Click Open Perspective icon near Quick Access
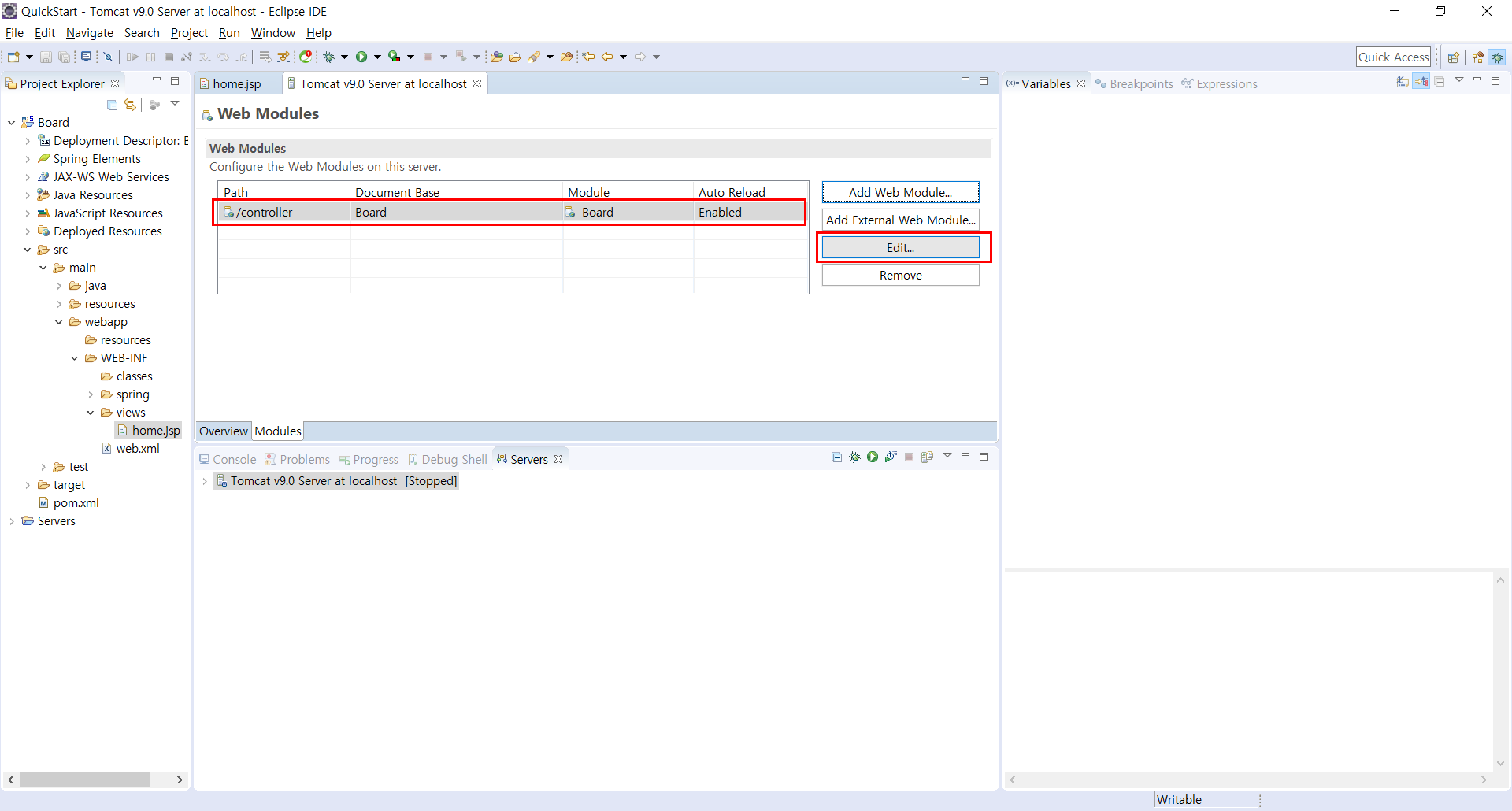 coord(1454,57)
